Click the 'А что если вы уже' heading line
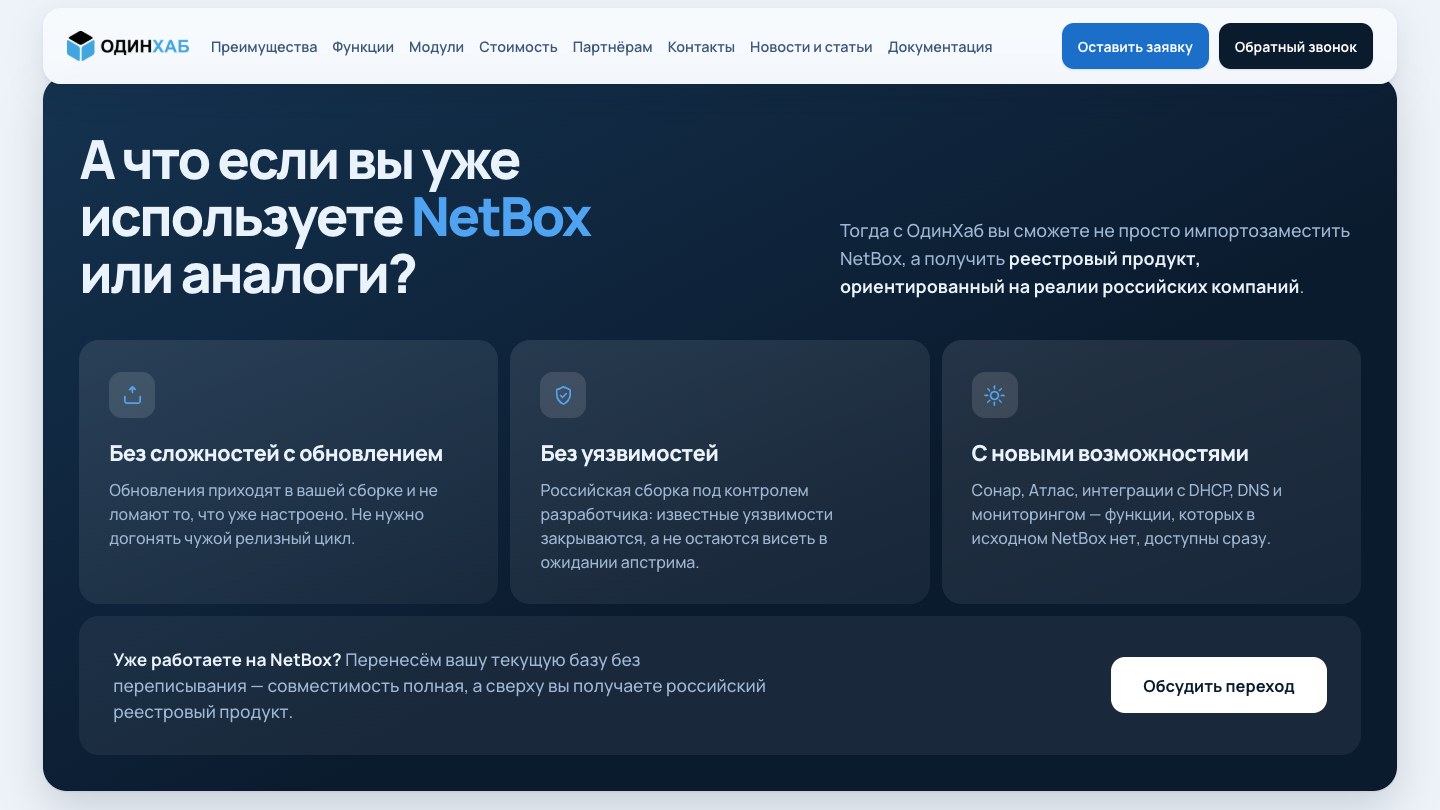The width and height of the screenshot is (1440, 810). (x=300, y=160)
